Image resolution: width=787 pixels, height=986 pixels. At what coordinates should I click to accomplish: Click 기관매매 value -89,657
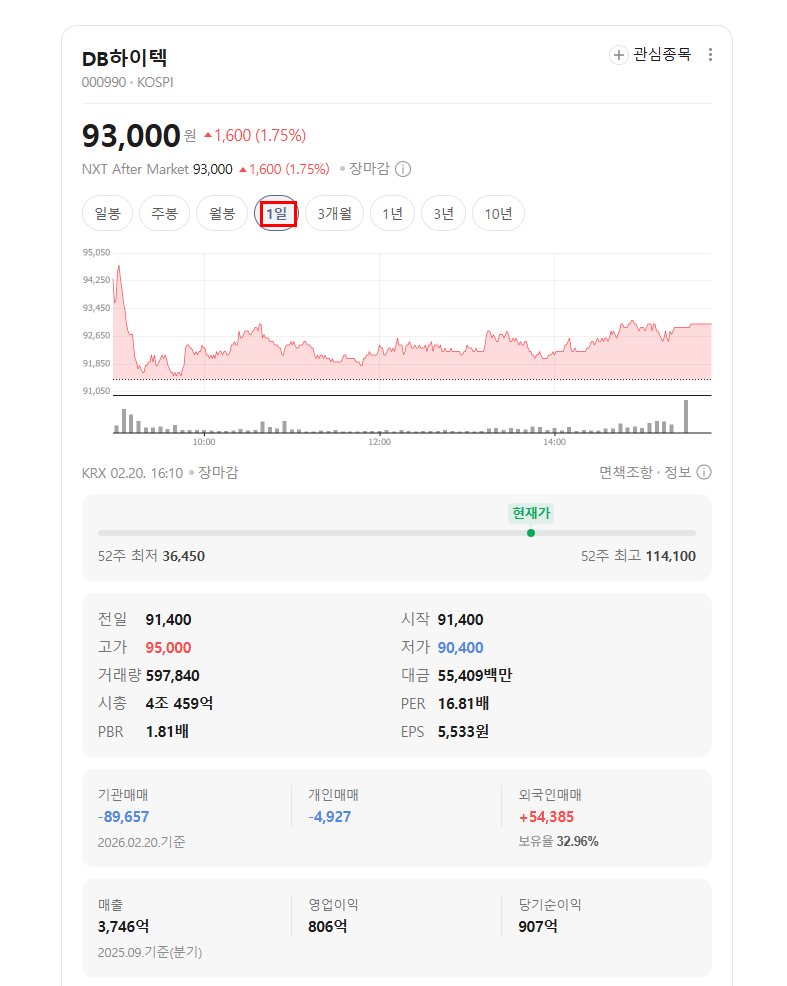point(123,817)
